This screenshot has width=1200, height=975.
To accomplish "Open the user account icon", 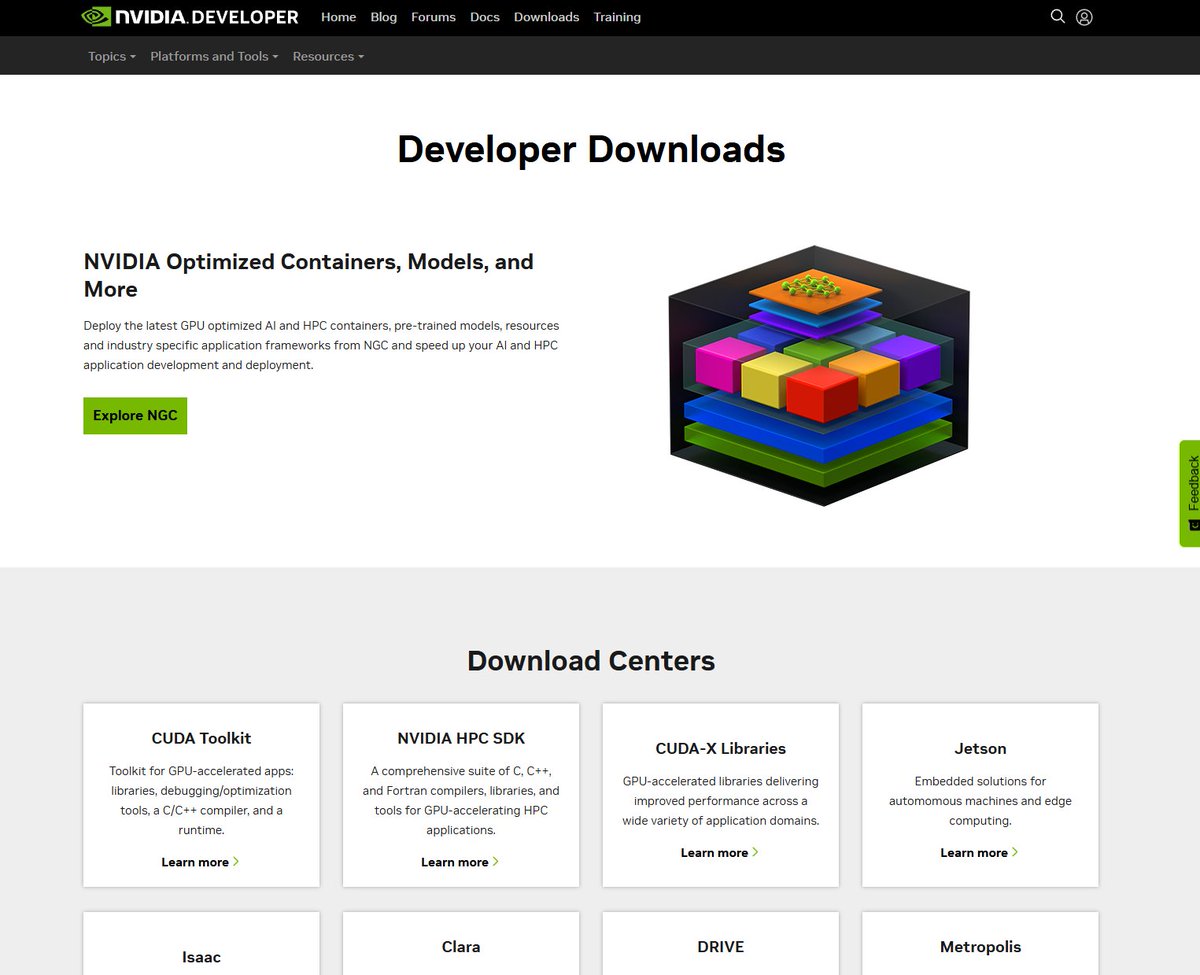I will pyautogui.click(x=1084, y=17).
